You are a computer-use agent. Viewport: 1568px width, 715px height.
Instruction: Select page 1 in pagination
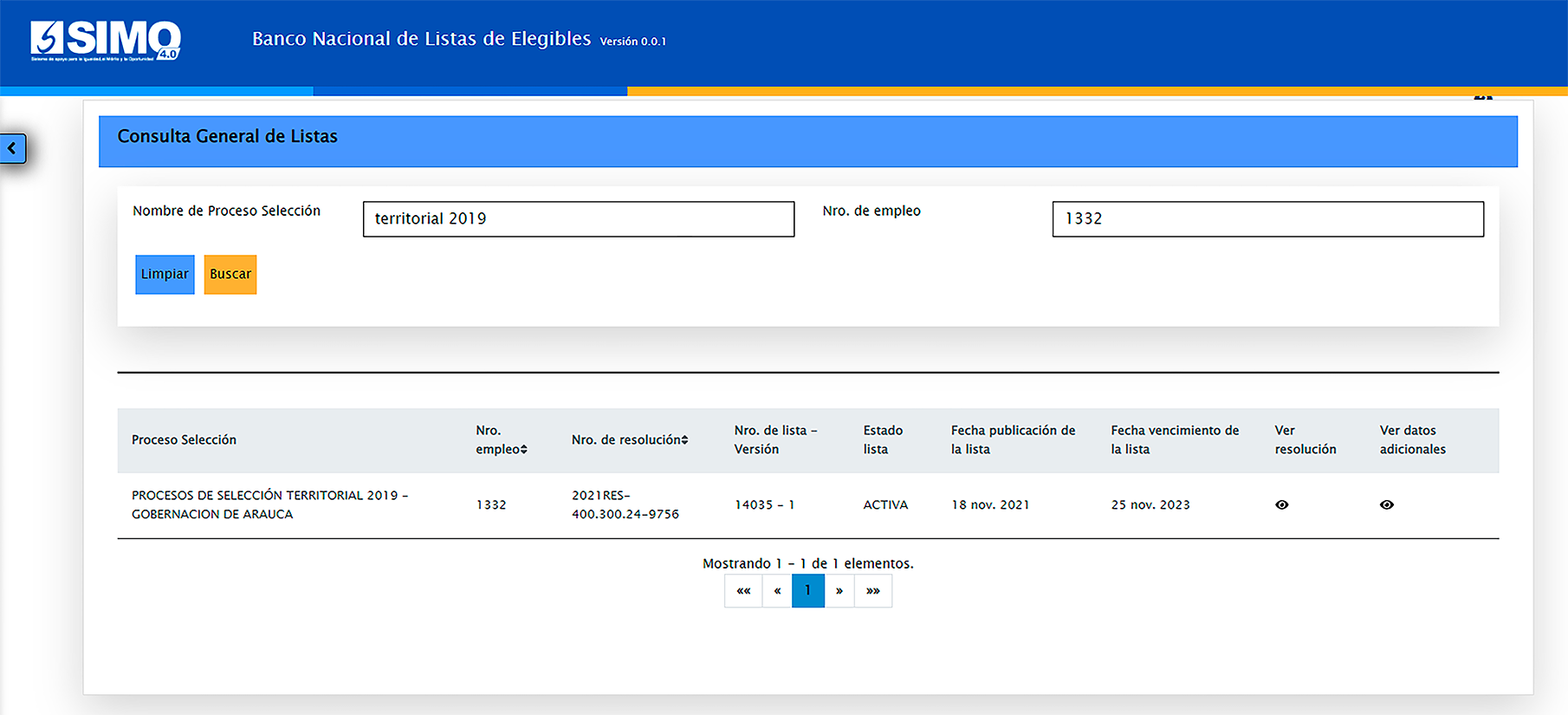[808, 591]
